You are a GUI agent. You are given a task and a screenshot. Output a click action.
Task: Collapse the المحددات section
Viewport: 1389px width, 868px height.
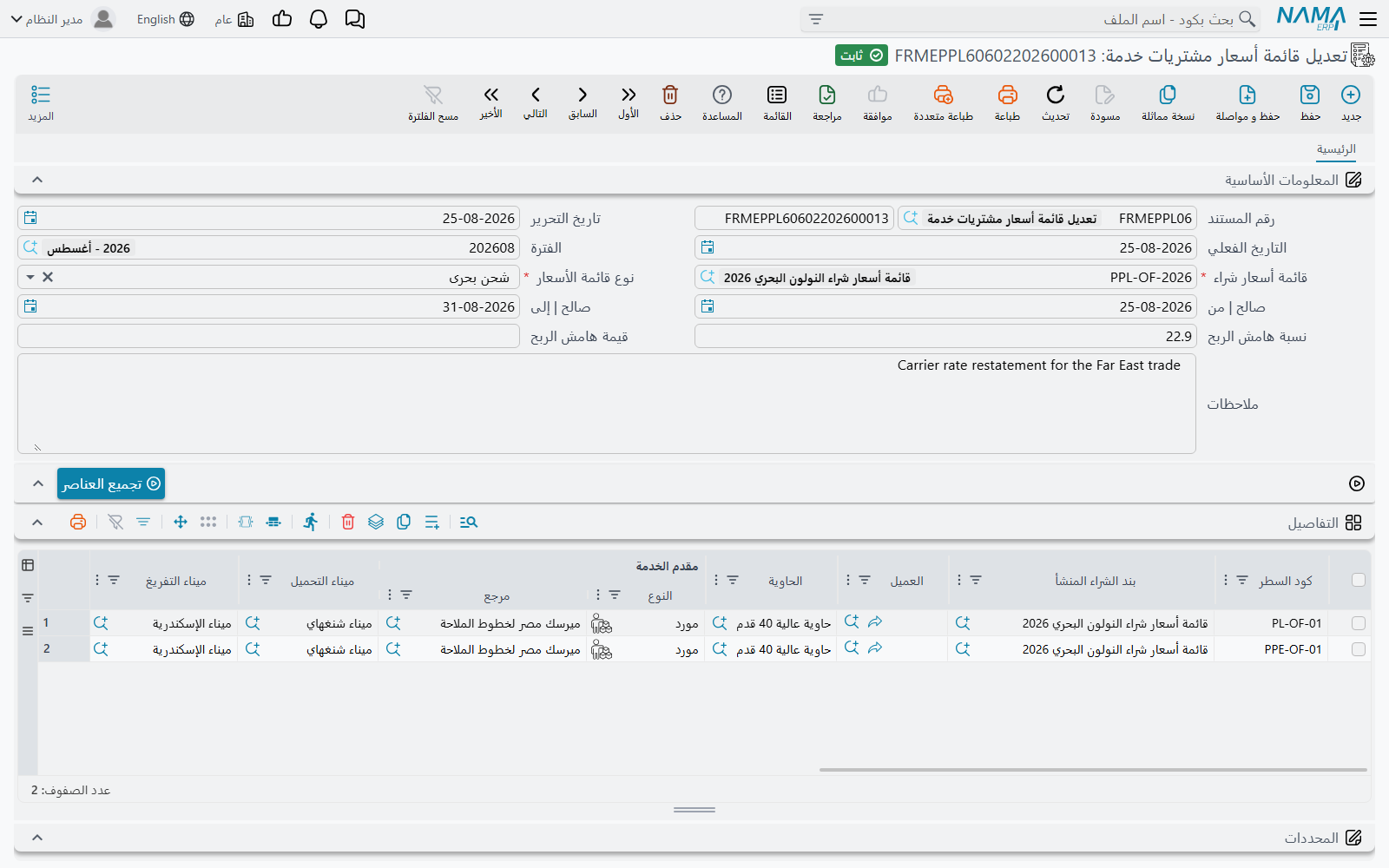37,838
